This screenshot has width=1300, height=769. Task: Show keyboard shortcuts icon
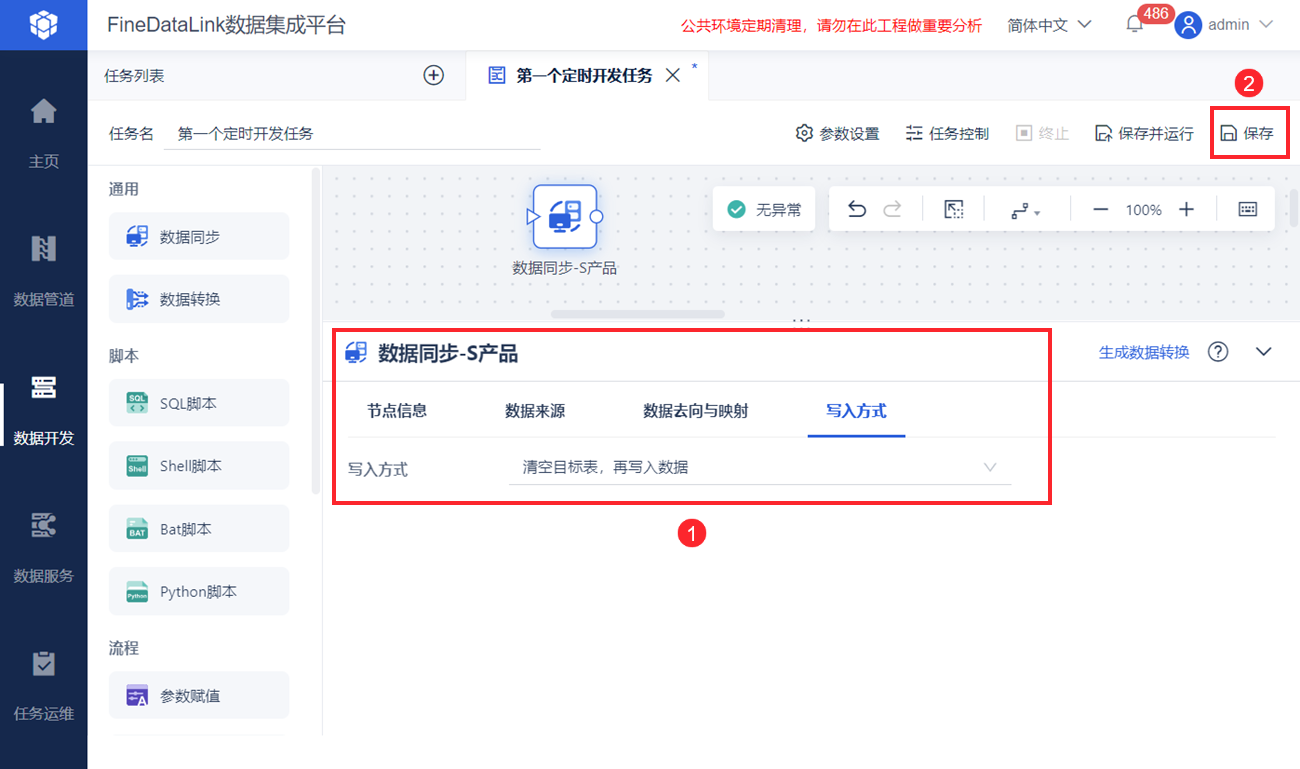coord(1248,209)
